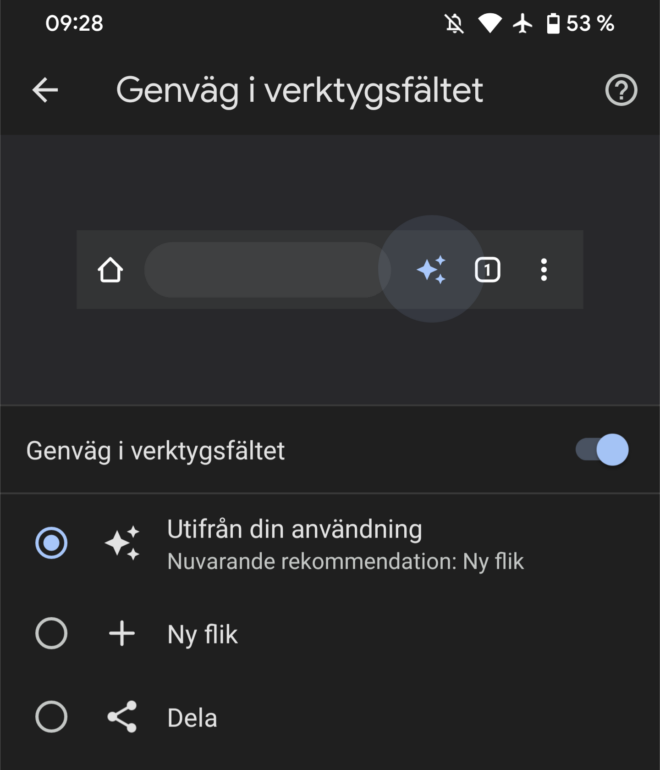Tap the battery icon in status bar
660x770 pixels.
point(553,23)
